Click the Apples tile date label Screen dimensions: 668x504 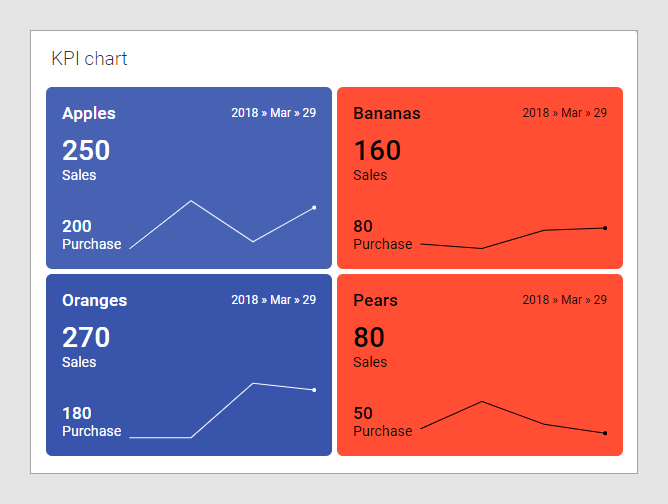pos(273,113)
